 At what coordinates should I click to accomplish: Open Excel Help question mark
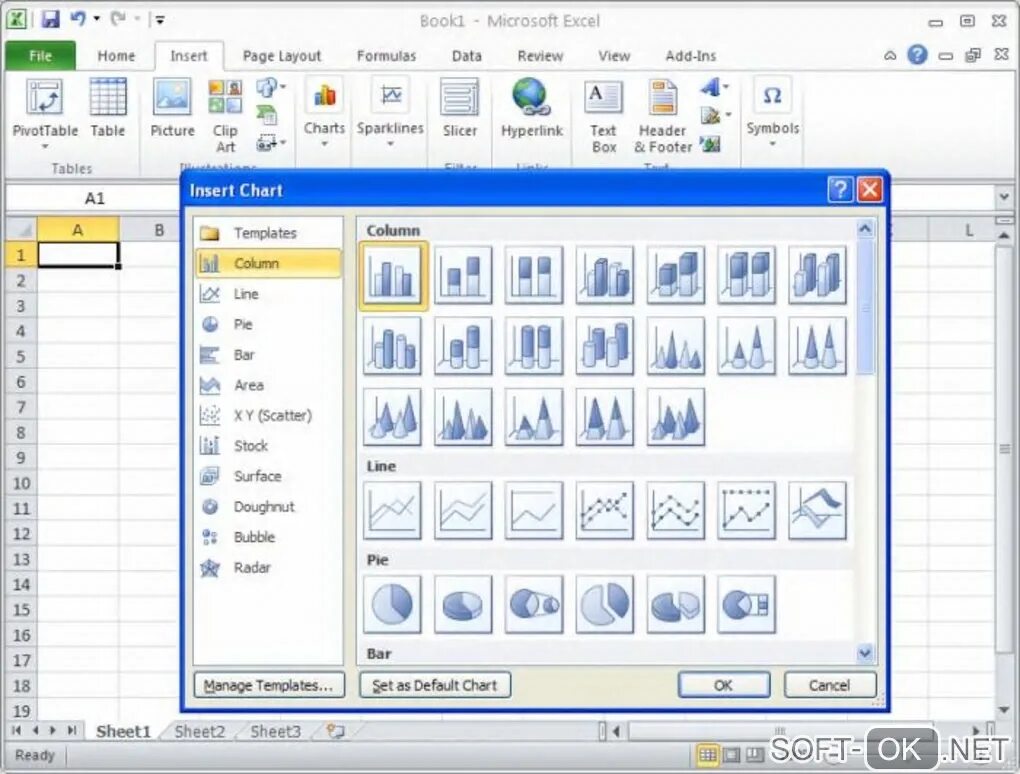917,55
